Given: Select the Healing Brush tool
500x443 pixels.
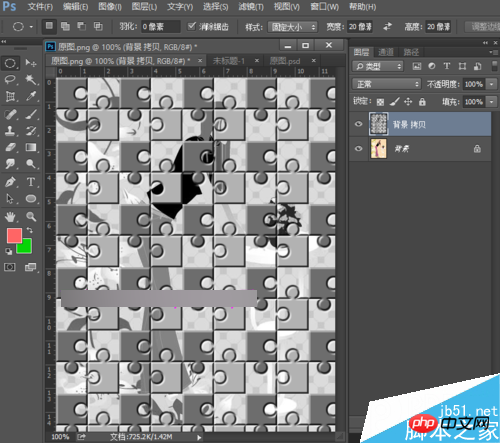Looking at the screenshot, I should [x=10, y=114].
